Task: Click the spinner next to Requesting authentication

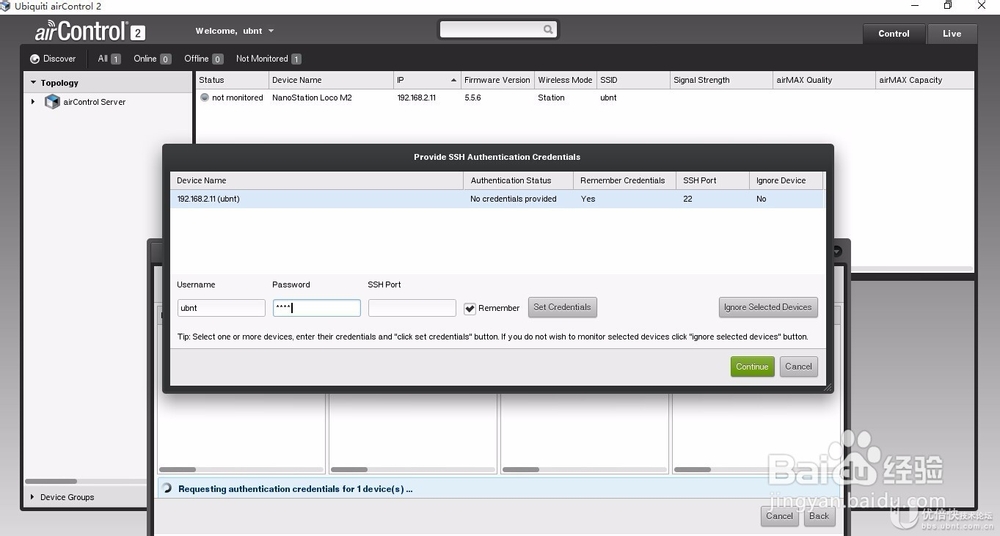Action: click(167, 488)
